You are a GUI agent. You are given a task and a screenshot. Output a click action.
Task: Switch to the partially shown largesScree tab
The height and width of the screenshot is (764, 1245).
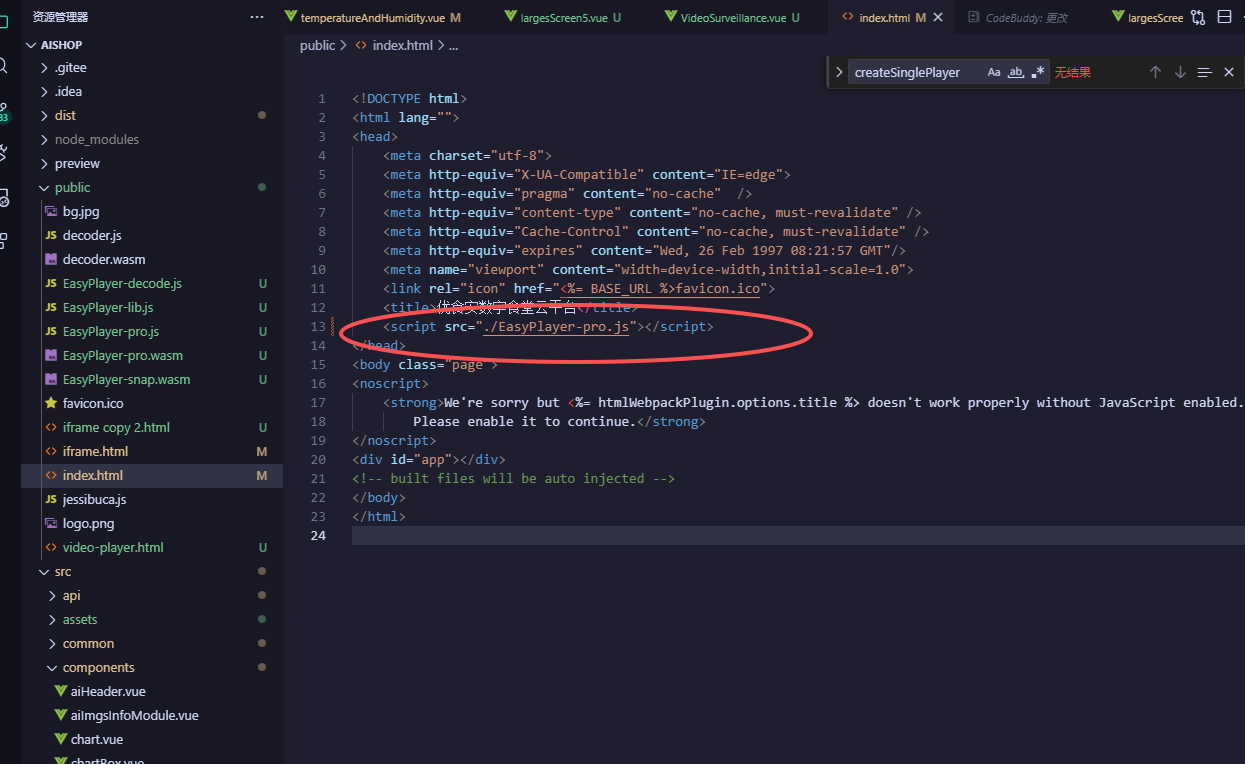point(1146,17)
